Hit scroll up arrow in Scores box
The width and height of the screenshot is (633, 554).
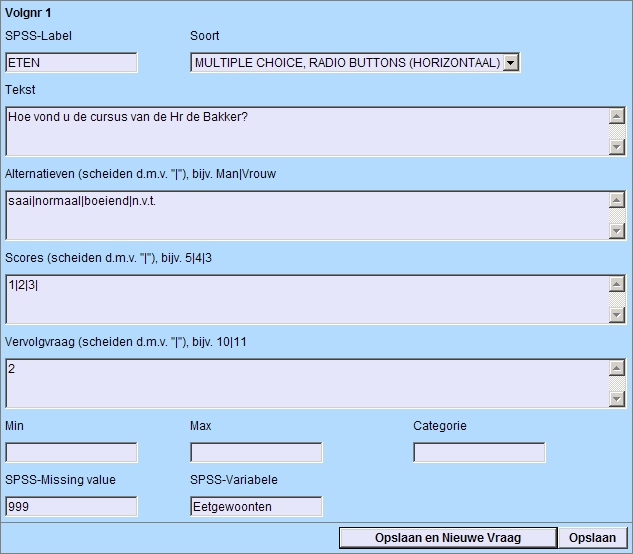pyautogui.click(x=616, y=283)
